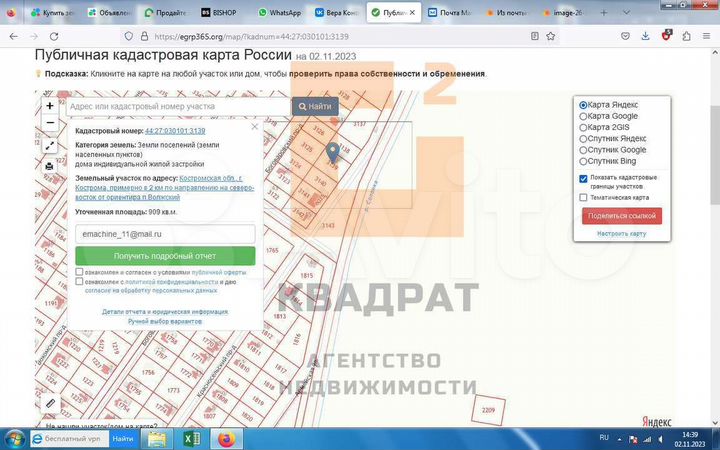Viewport: 720px width, 450px height.
Task: Focus the address or cadastral number search field
Action: [179, 107]
